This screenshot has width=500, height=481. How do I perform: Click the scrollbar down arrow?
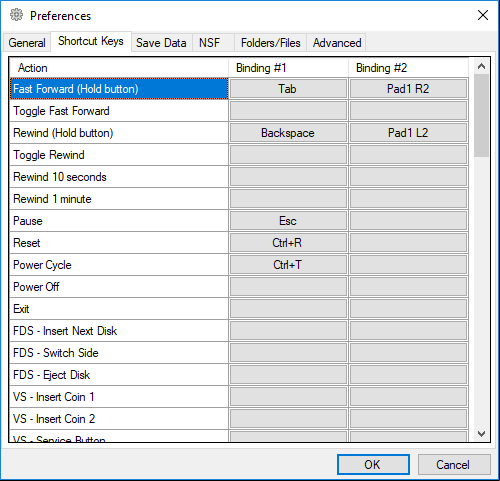tap(481, 434)
